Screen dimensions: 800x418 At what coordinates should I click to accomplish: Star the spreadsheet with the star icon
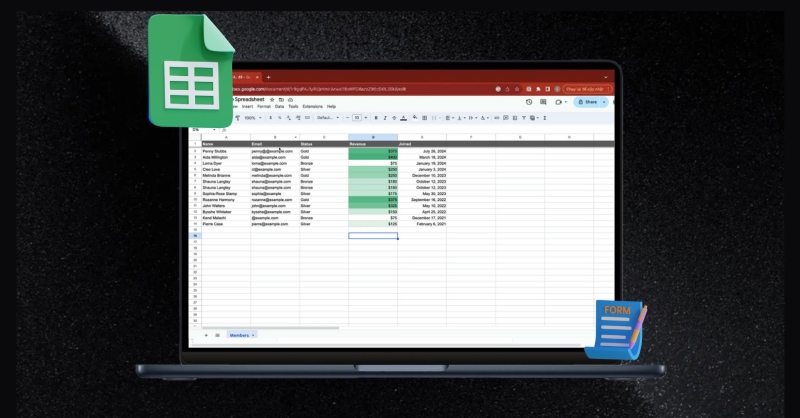[x=272, y=100]
